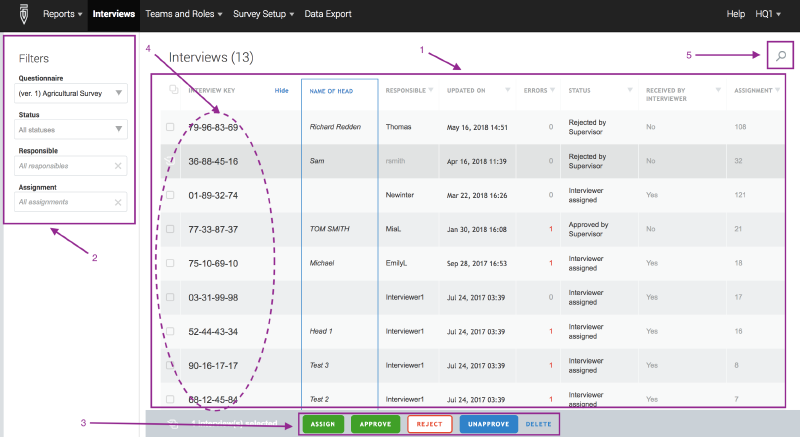
Task: Click the search magnifier icon
Action: coord(781,56)
